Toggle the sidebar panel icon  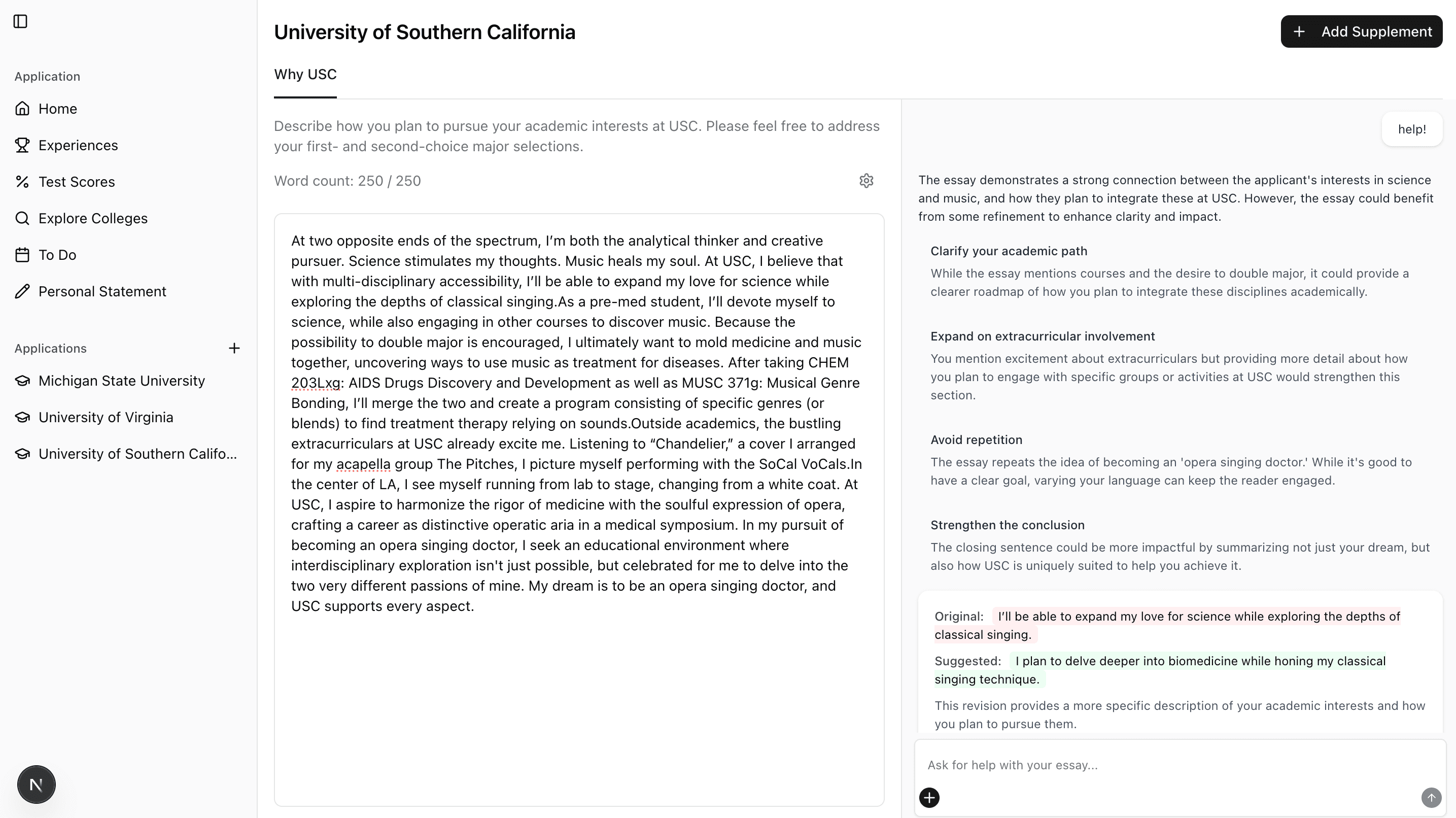[20, 21]
